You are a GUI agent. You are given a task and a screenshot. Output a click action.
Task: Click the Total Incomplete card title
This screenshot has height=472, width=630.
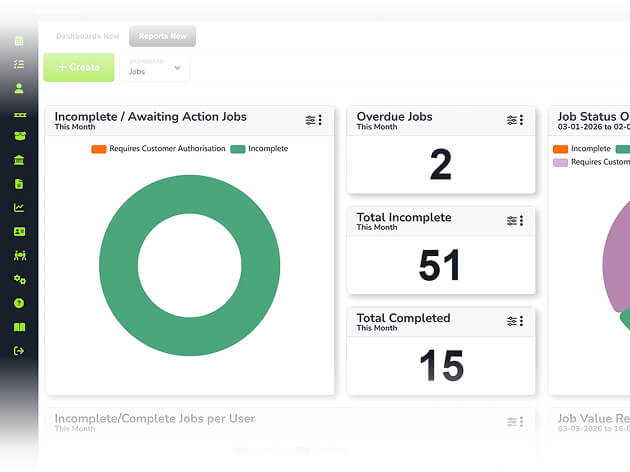point(404,217)
